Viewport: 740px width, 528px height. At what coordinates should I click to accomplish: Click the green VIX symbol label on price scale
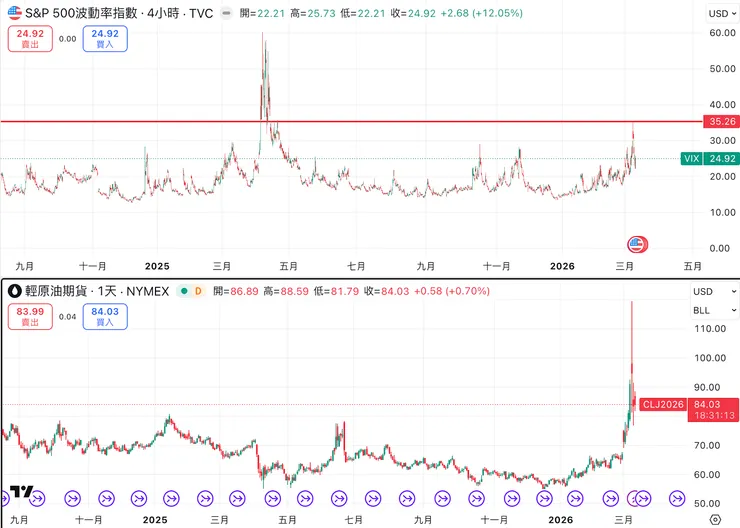691,159
